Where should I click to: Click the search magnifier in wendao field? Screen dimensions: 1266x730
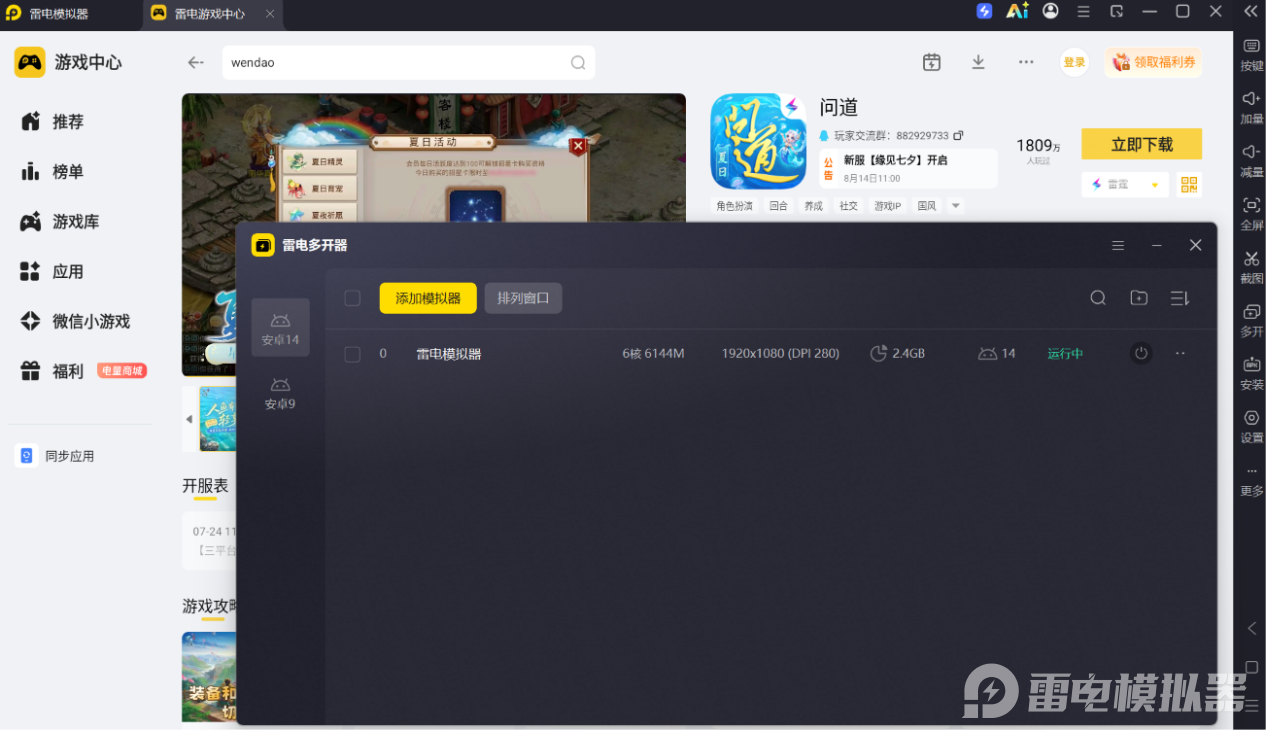[578, 62]
